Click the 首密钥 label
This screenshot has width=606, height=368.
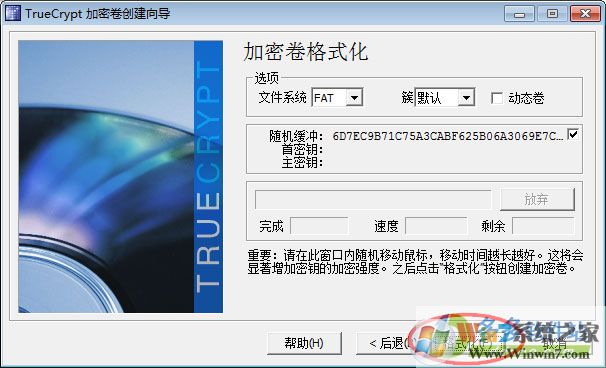(302, 149)
